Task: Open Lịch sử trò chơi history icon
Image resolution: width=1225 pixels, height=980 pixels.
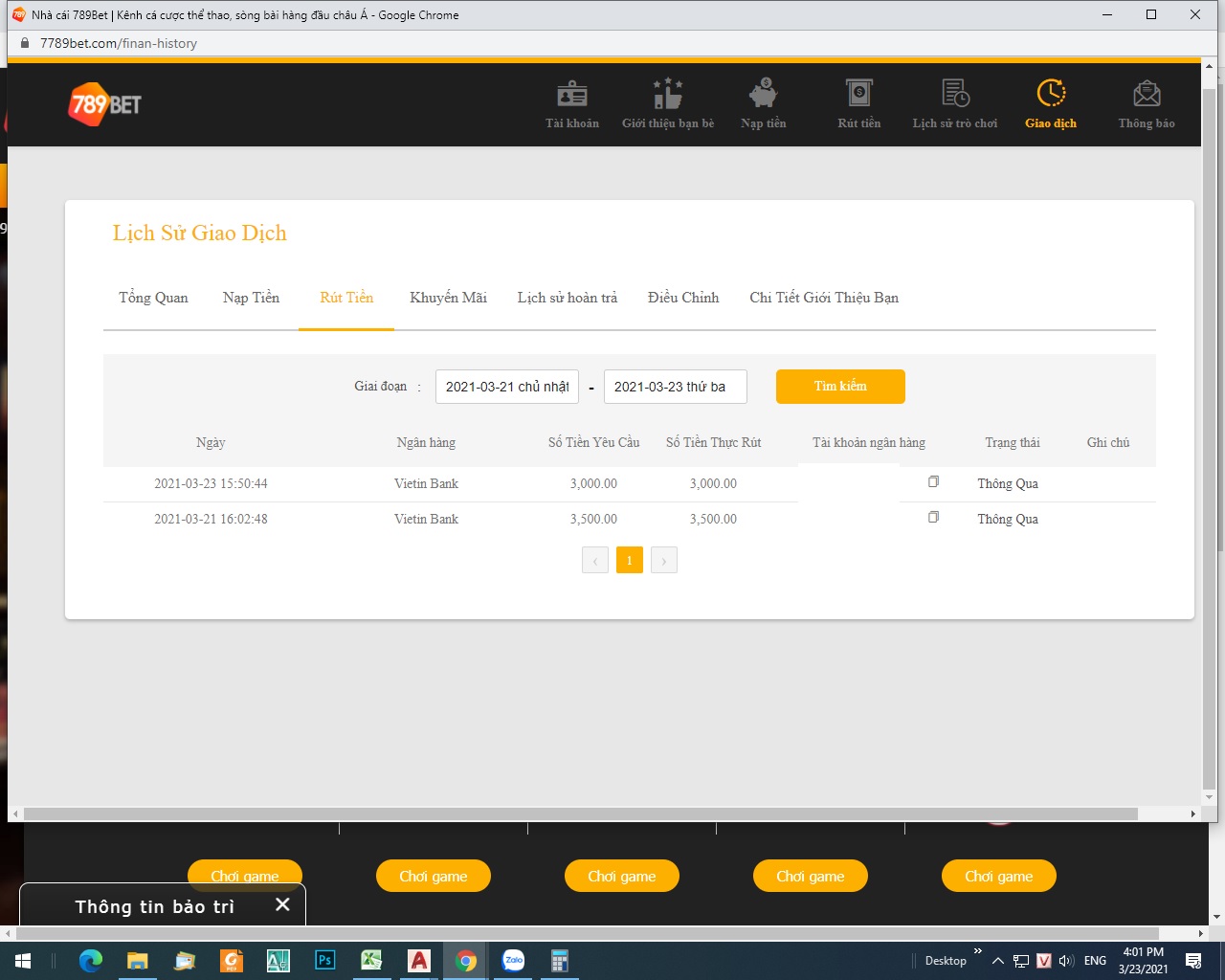Action: coord(955,95)
